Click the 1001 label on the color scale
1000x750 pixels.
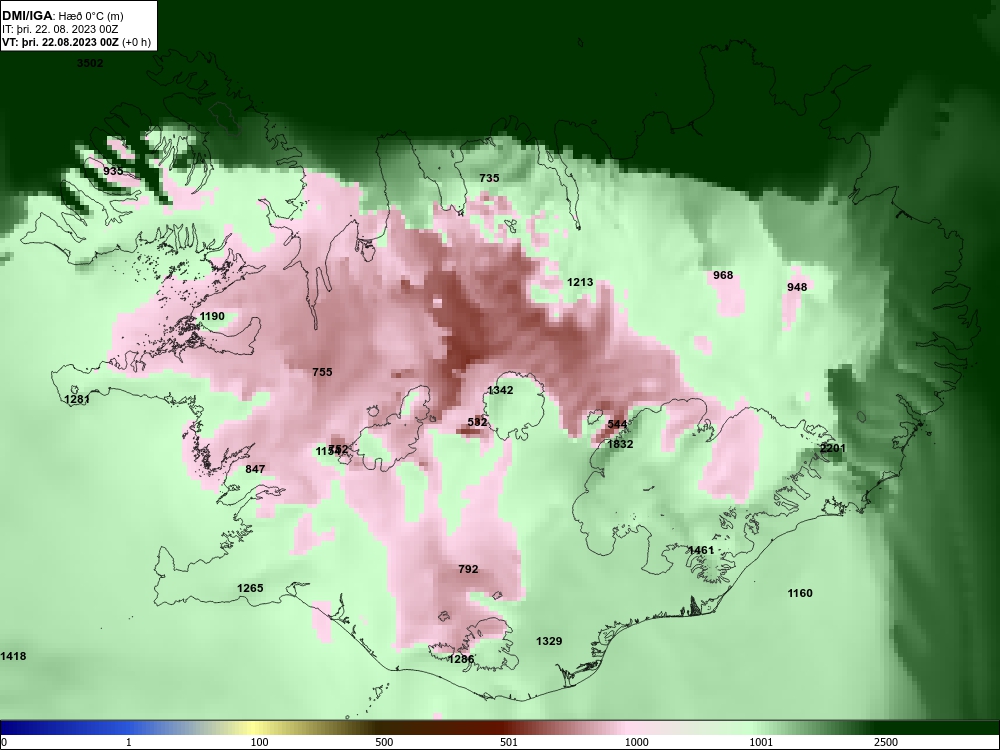tap(761, 742)
